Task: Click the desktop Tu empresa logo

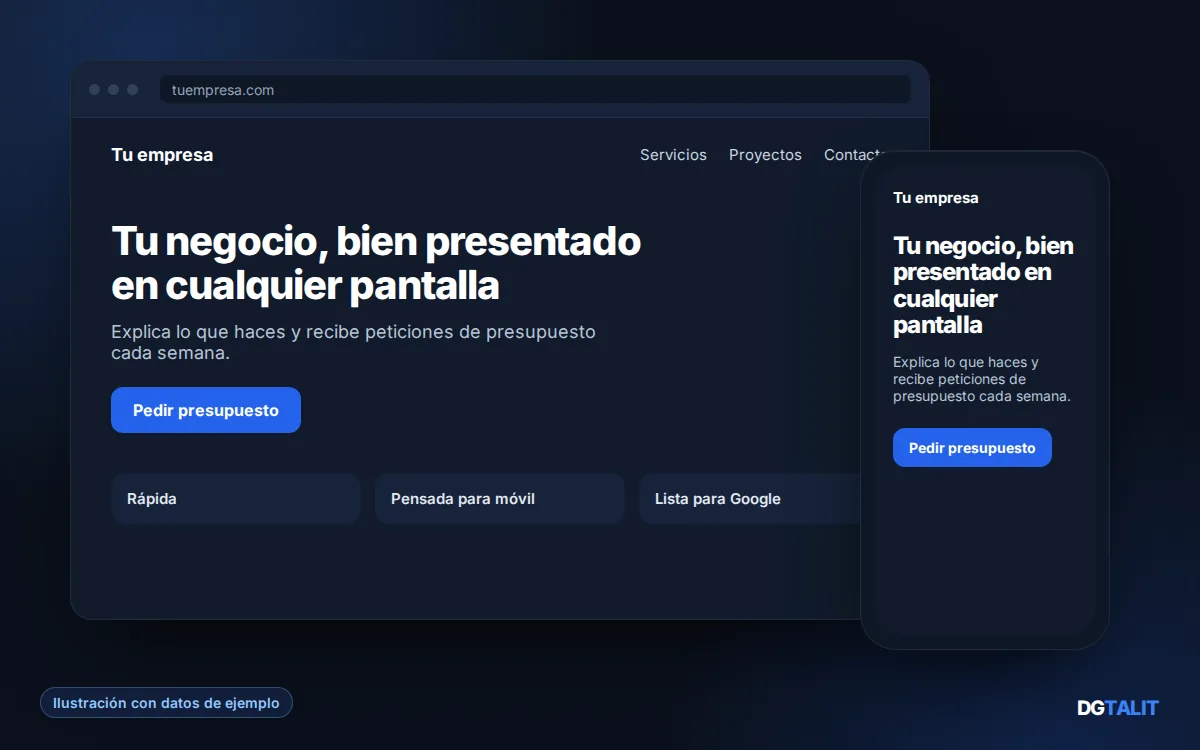Action: coord(162,155)
